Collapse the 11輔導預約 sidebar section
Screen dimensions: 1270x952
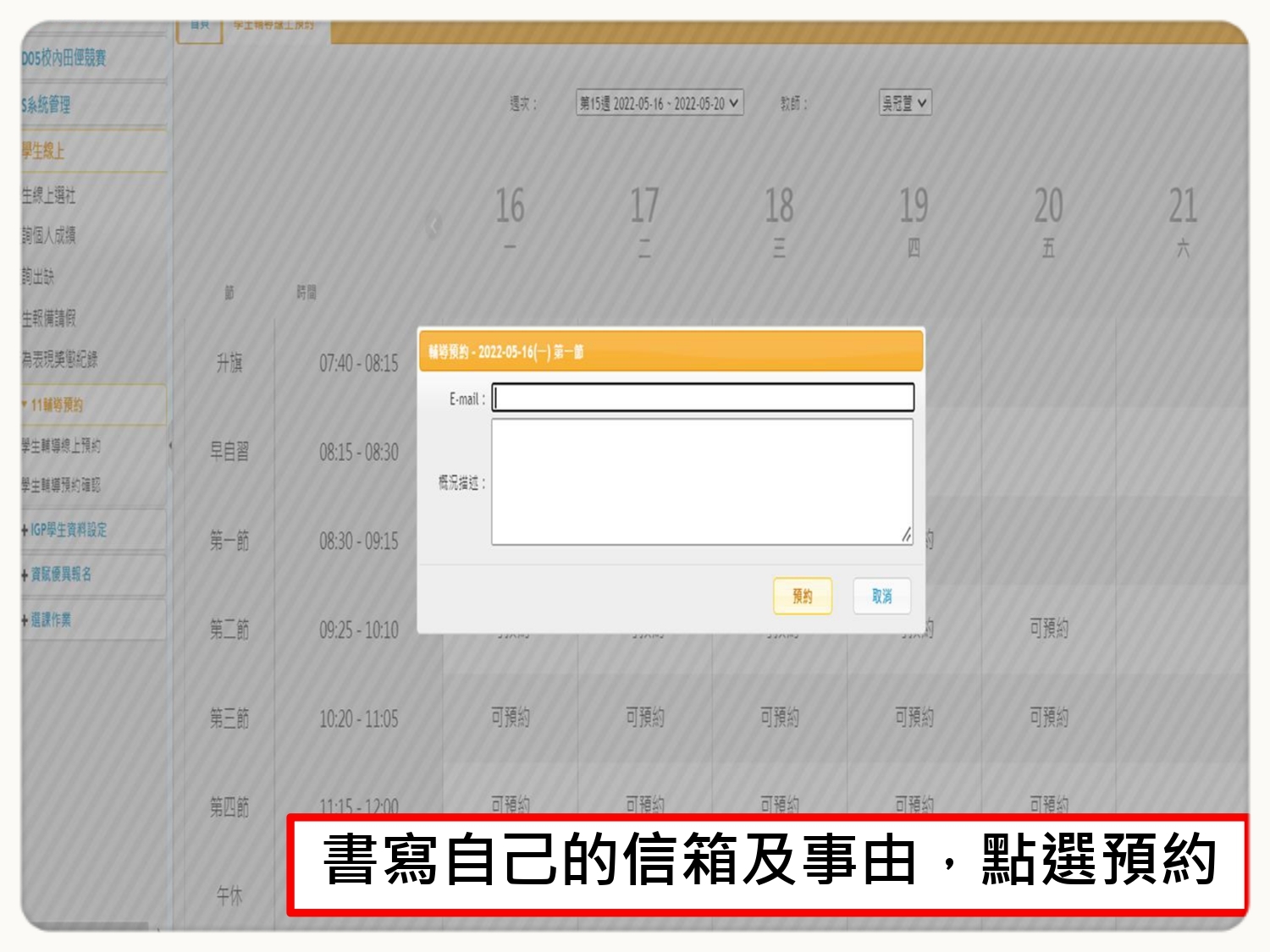pyautogui.click(x=56, y=405)
